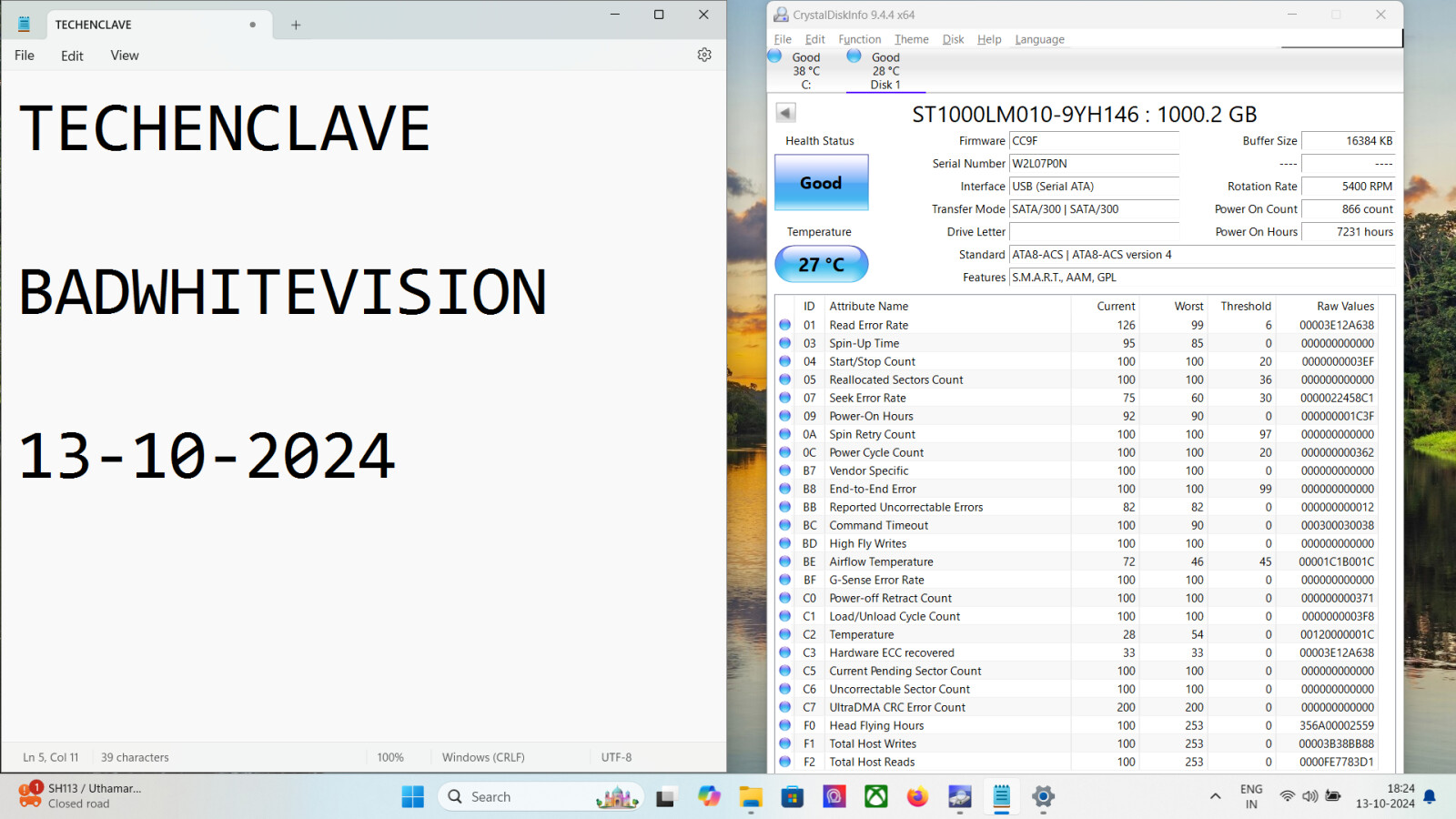Open the Function menu in CrystalDiskInfo
This screenshot has height=819, width=1456.
859,39
